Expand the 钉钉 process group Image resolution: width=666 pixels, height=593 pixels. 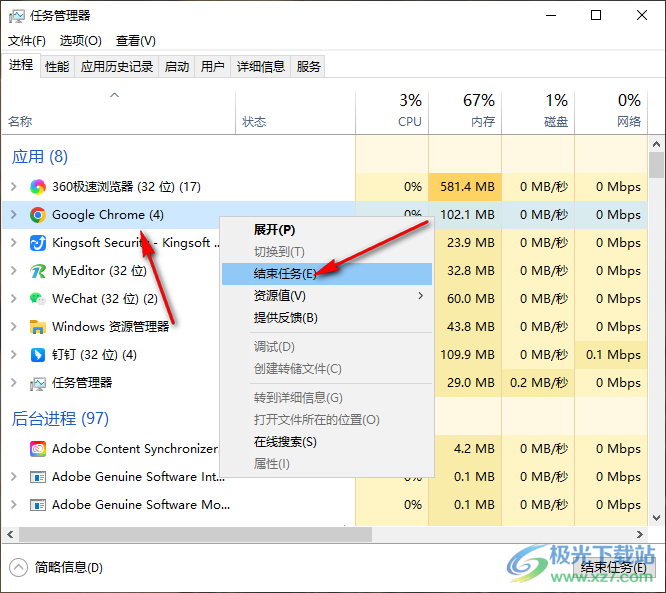[x=14, y=355]
